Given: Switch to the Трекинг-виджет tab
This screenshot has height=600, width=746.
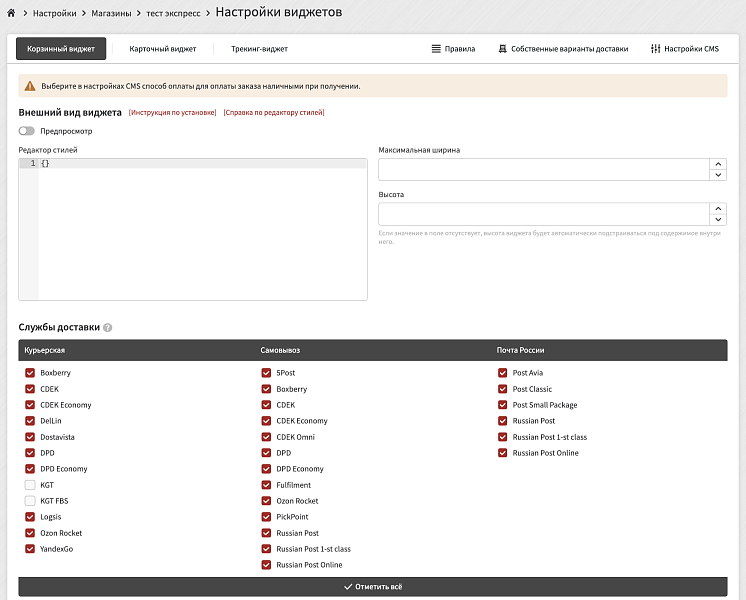Looking at the screenshot, I should 259,48.
